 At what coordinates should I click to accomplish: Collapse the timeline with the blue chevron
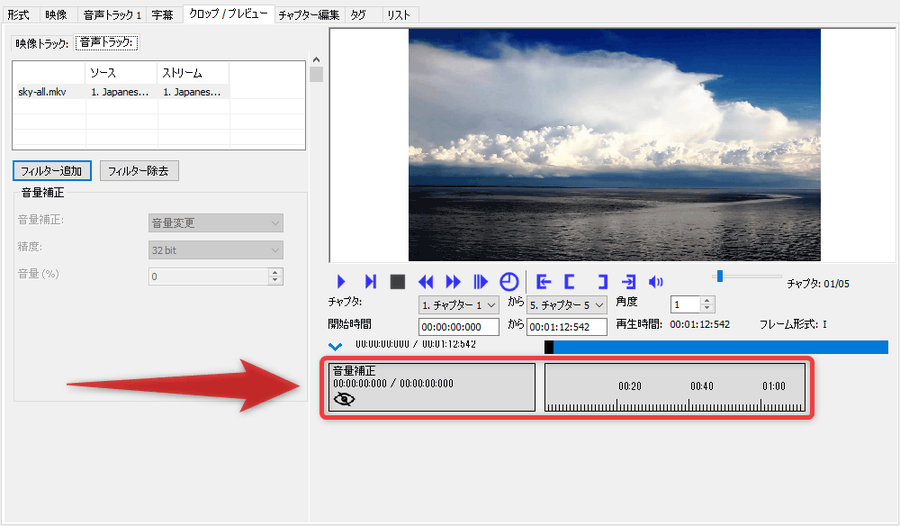pyautogui.click(x=335, y=346)
